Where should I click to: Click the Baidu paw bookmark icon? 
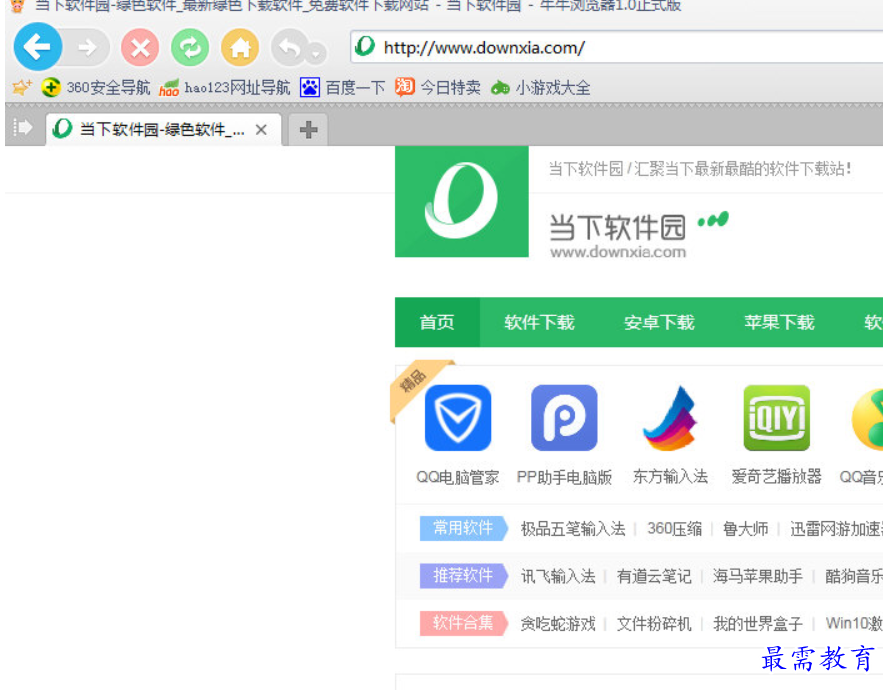click(x=310, y=88)
